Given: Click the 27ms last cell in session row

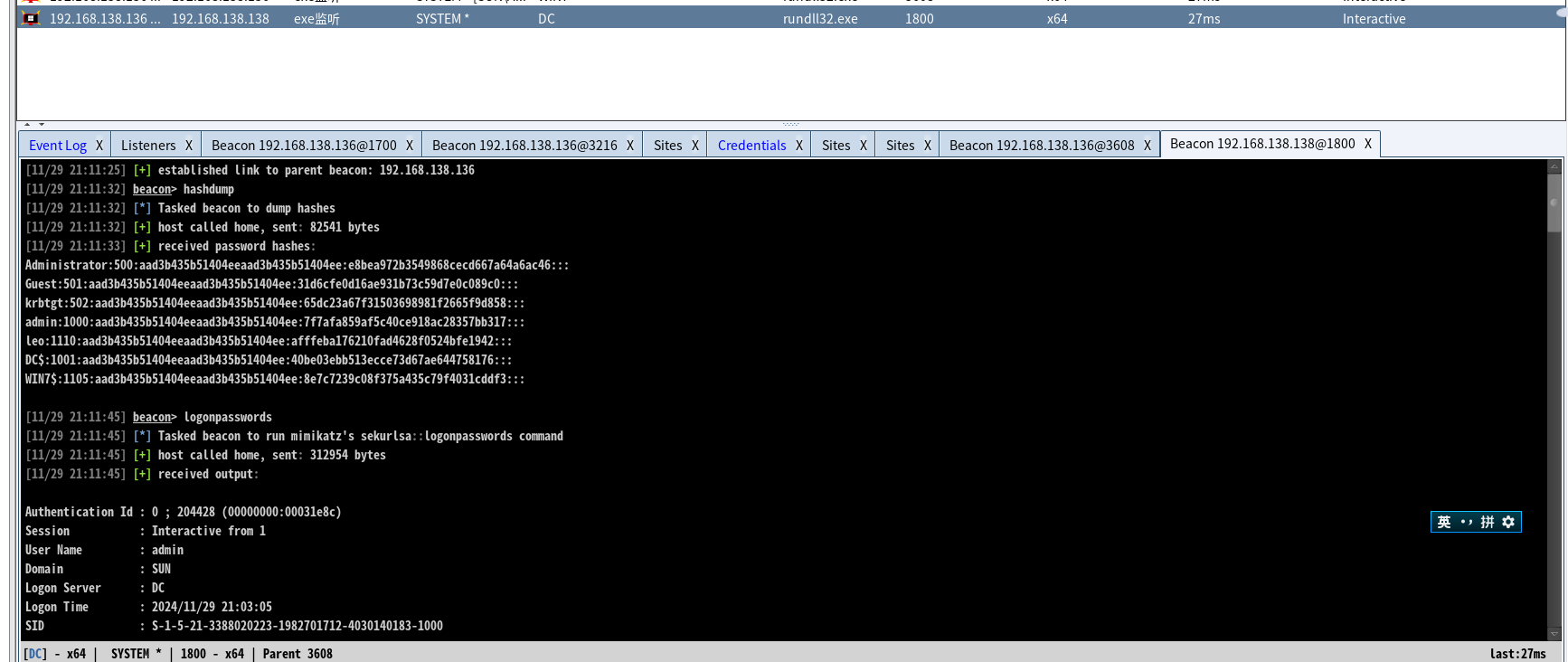Looking at the screenshot, I should (x=1204, y=19).
